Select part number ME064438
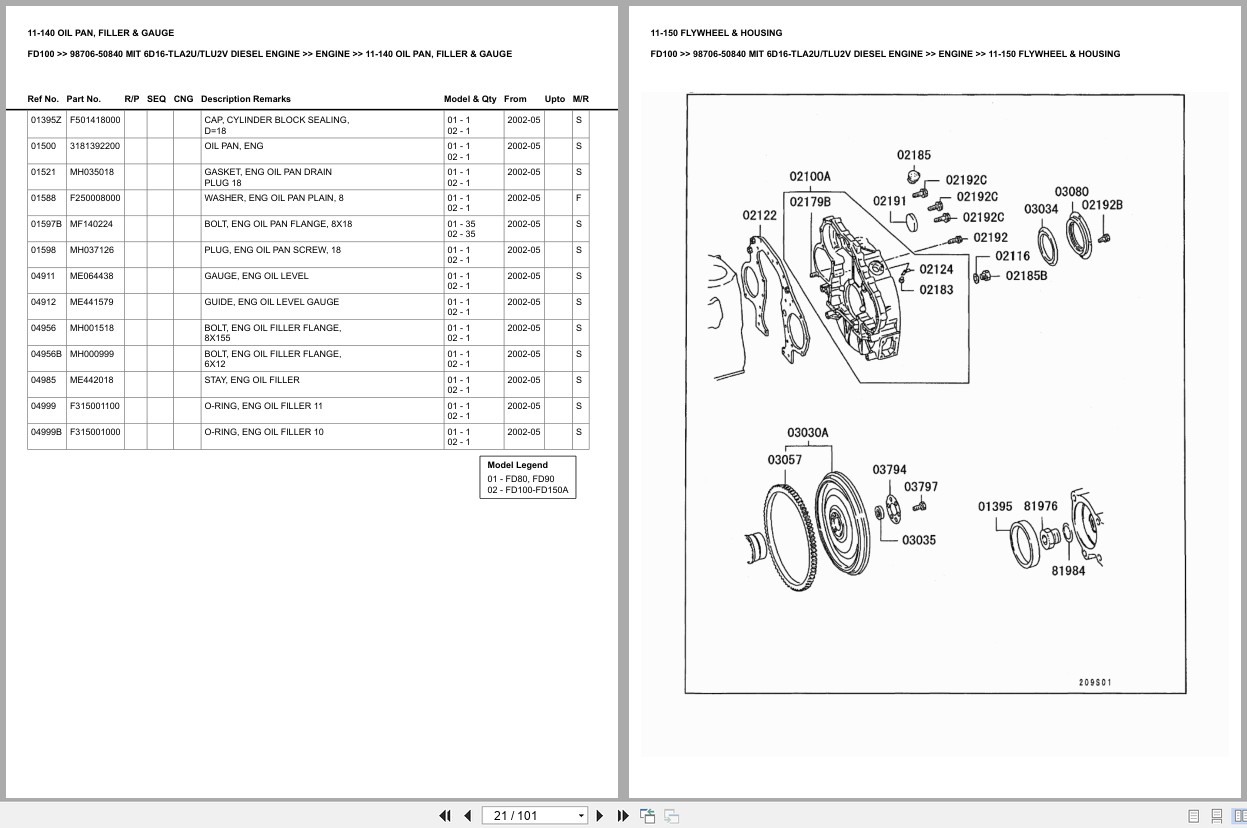The width and height of the screenshot is (1247, 828). [92, 276]
